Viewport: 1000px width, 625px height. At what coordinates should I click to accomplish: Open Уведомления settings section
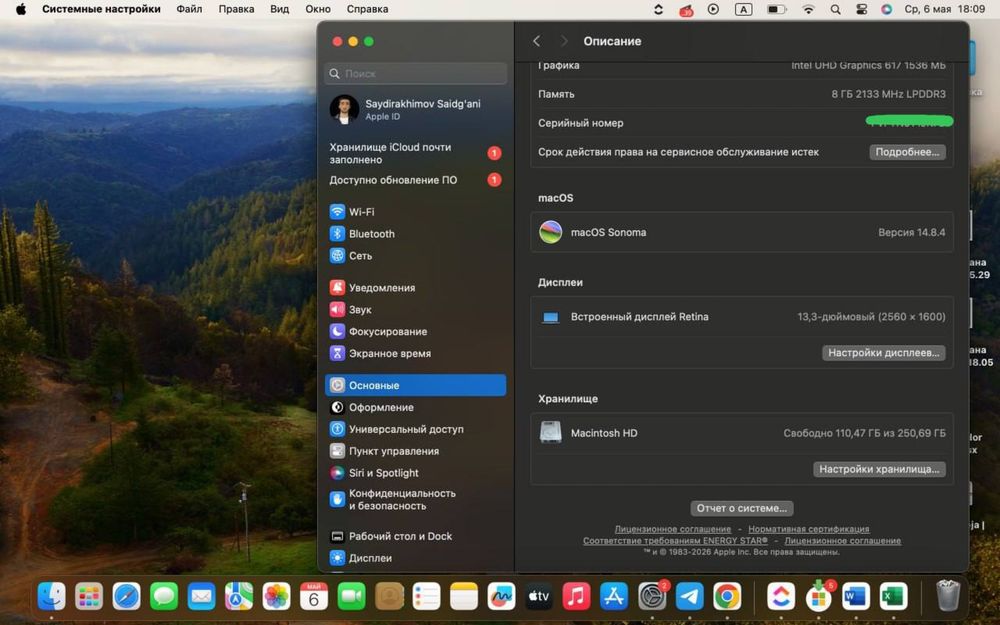pos(415,288)
